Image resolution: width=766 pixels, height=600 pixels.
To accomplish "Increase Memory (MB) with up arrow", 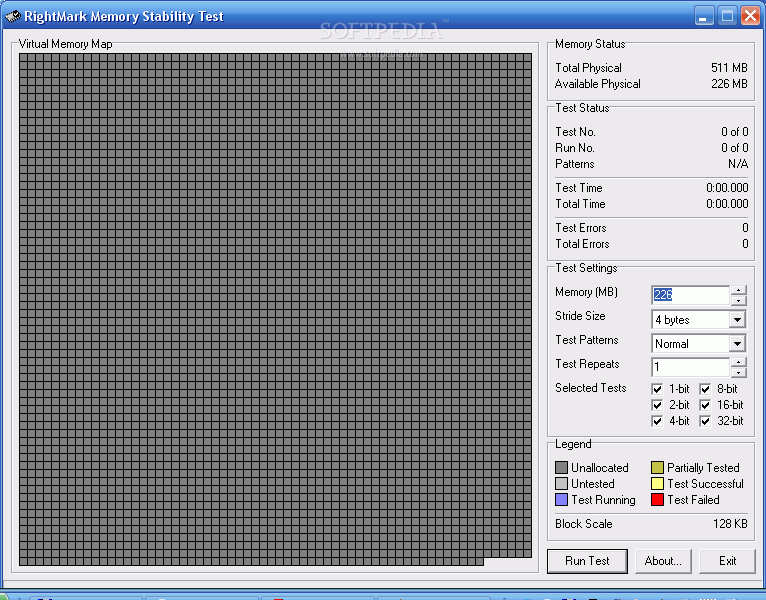I will click(x=739, y=290).
